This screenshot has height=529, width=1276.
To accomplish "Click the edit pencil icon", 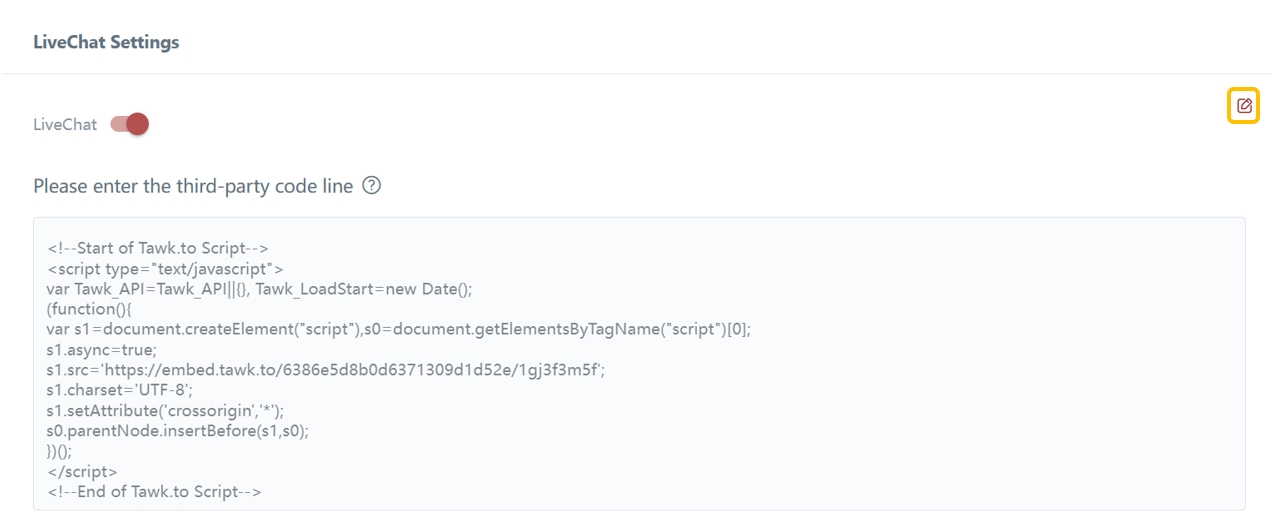I will (1244, 105).
